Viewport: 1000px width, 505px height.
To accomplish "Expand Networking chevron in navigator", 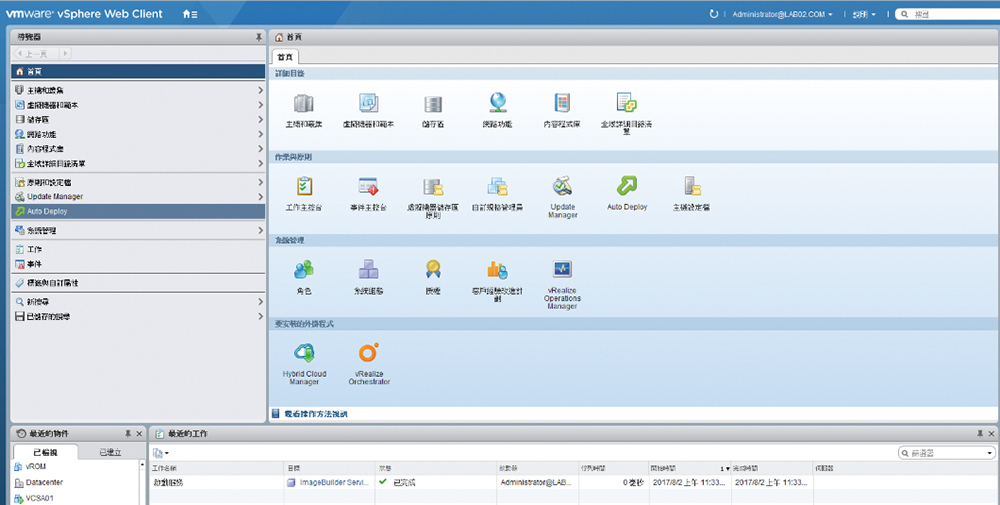I will tap(260, 135).
